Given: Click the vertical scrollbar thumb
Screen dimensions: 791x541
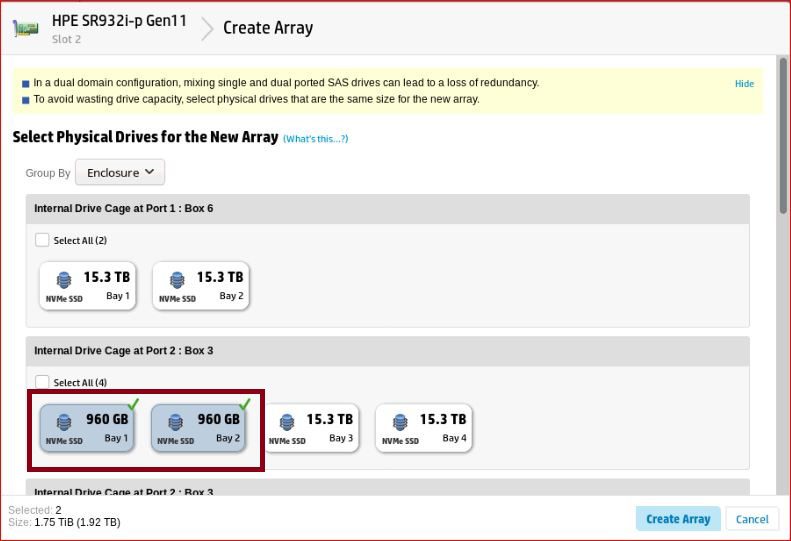Looking at the screenshot, I should (783, 135).
